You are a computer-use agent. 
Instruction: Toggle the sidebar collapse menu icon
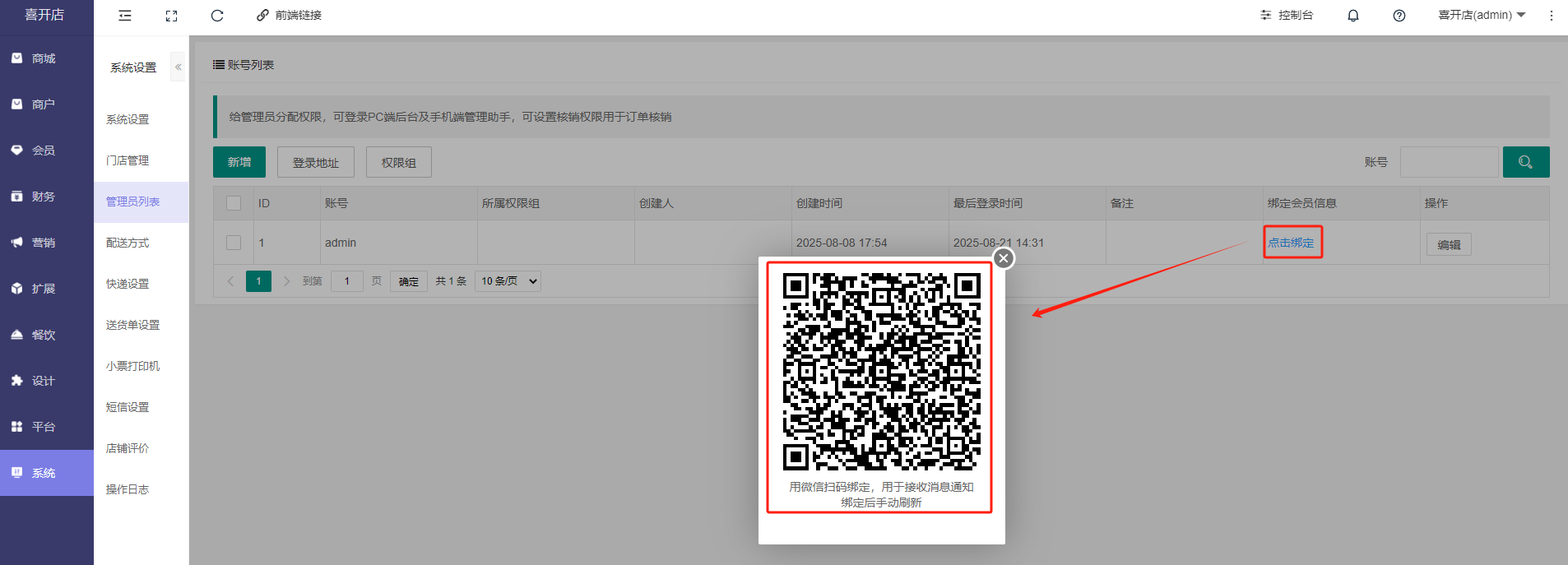point(125,16)
